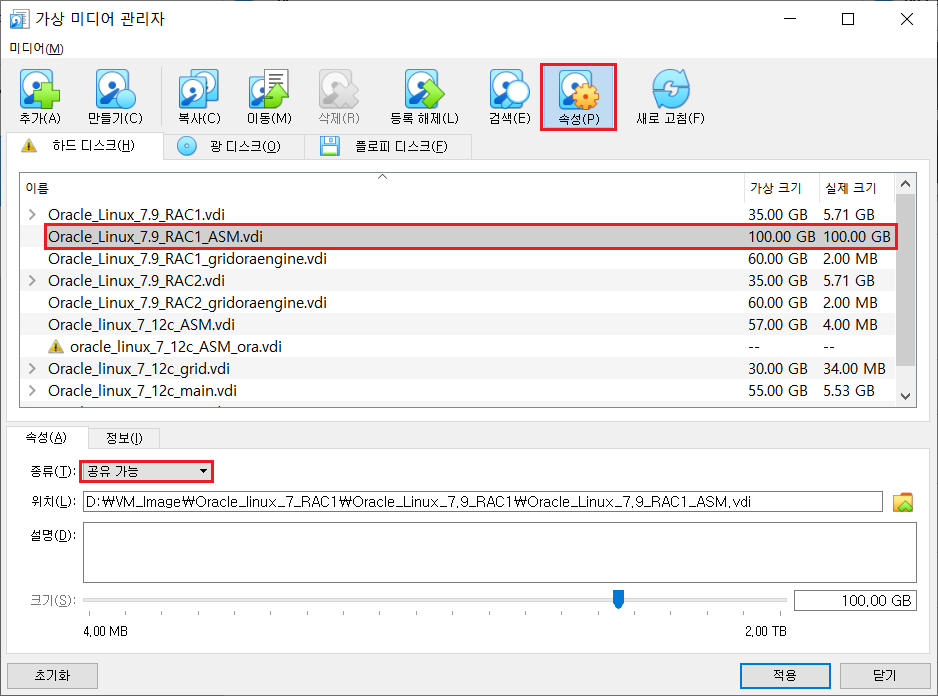This screenshot has height=696, width=938.
Task: Click the 30.00 GB virtual size cell
Action: coord(778,369)
